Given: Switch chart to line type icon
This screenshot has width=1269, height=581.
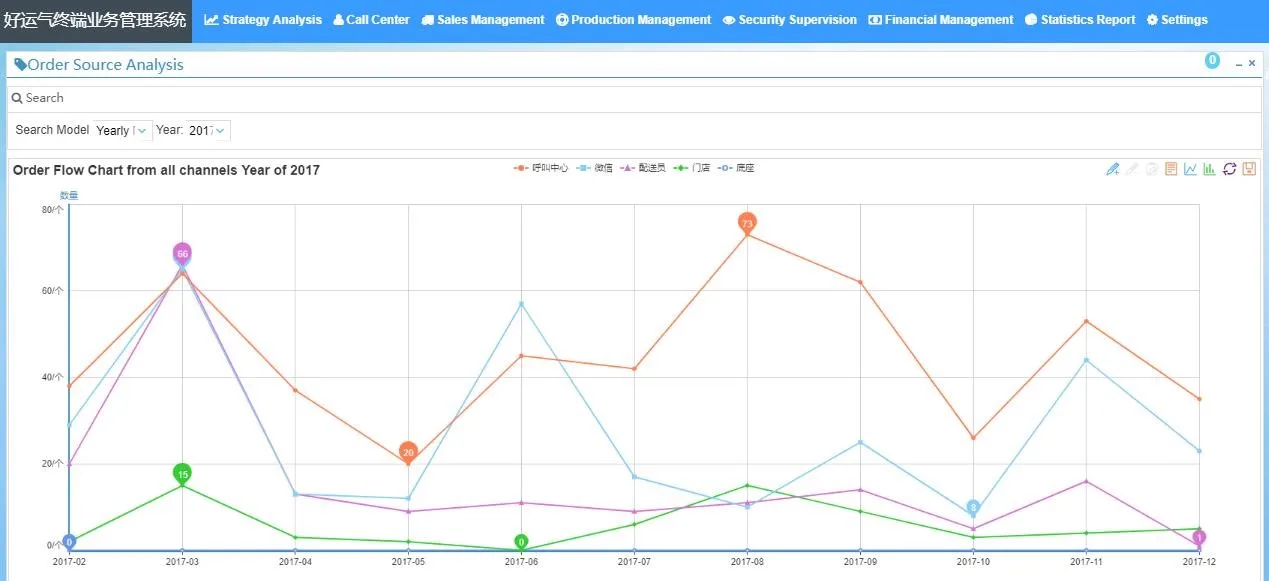Looking at the screenshot, I should click(1190, 169).
